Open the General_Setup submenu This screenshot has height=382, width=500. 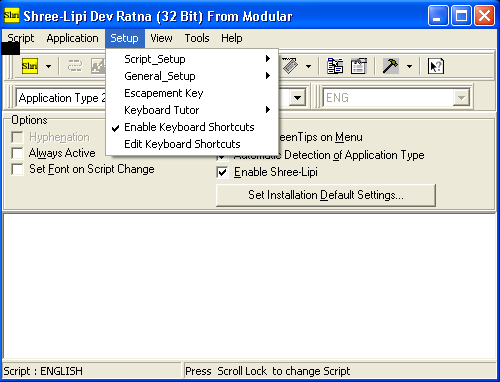click(192, 76)
